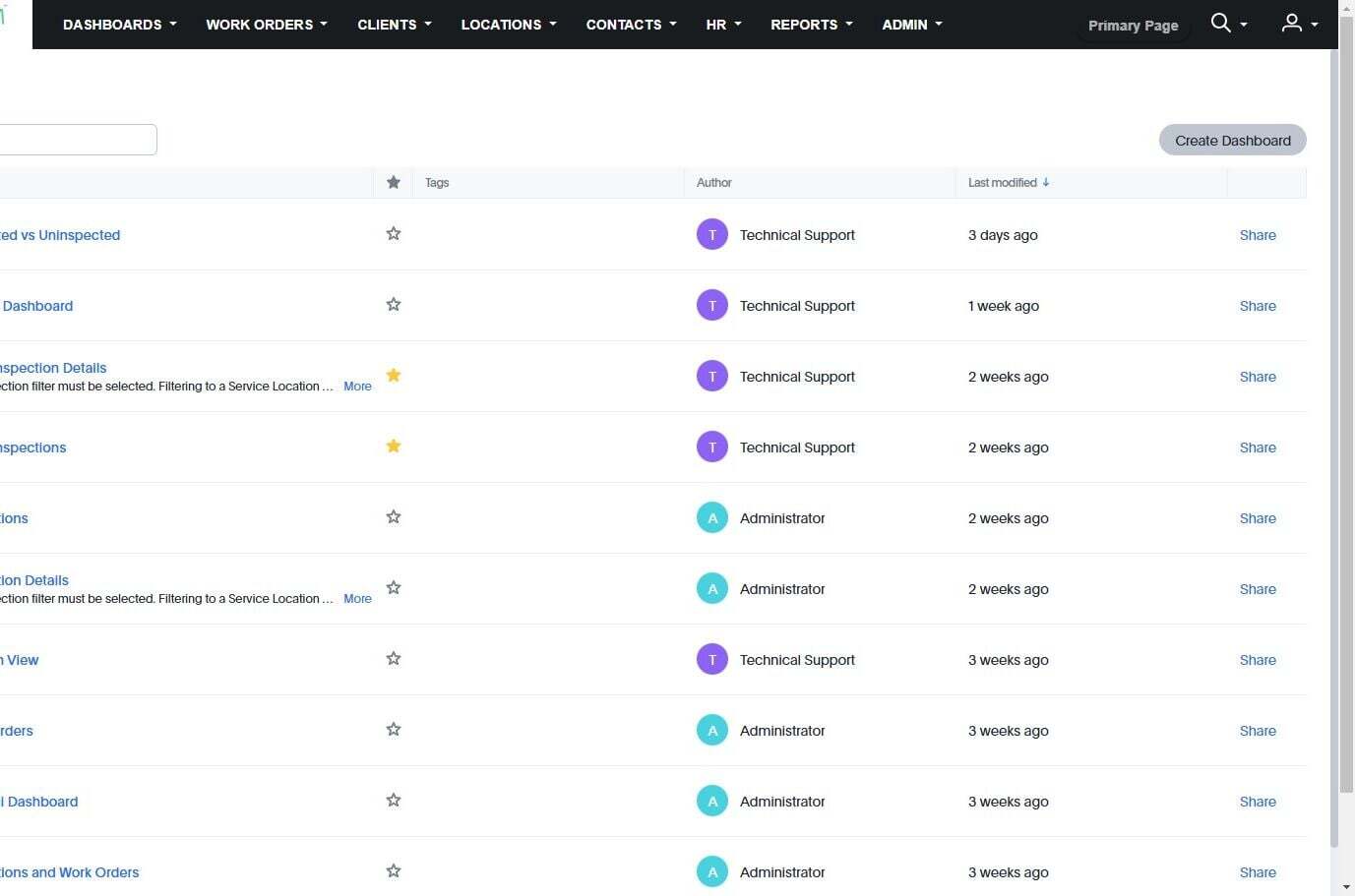Screen dimensions: 1355x896
Task: Click the star column header icon
Action: pos(394,182)
